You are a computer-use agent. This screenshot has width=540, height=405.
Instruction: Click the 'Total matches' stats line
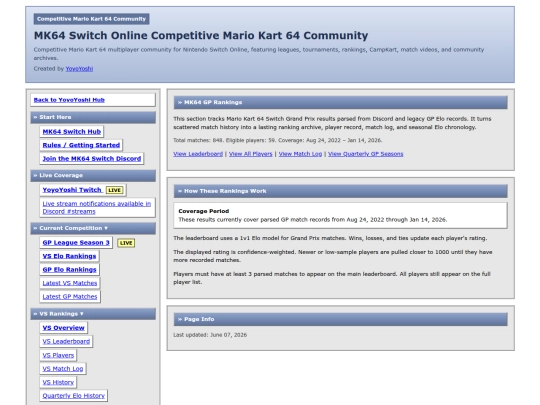[x=278, y=141]
